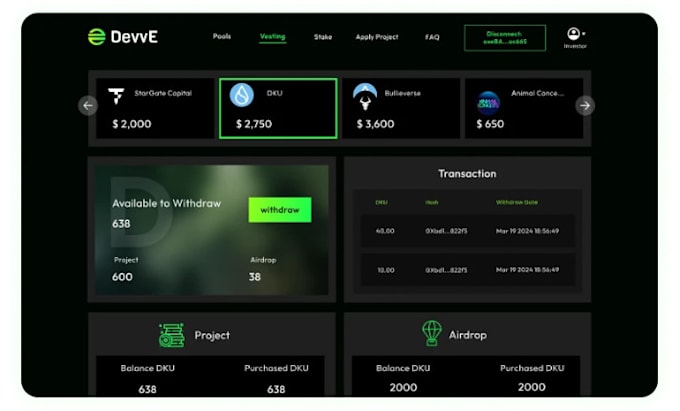Click the DKU water-drop icon
680x411 pixels.
(x=242, y=95)
